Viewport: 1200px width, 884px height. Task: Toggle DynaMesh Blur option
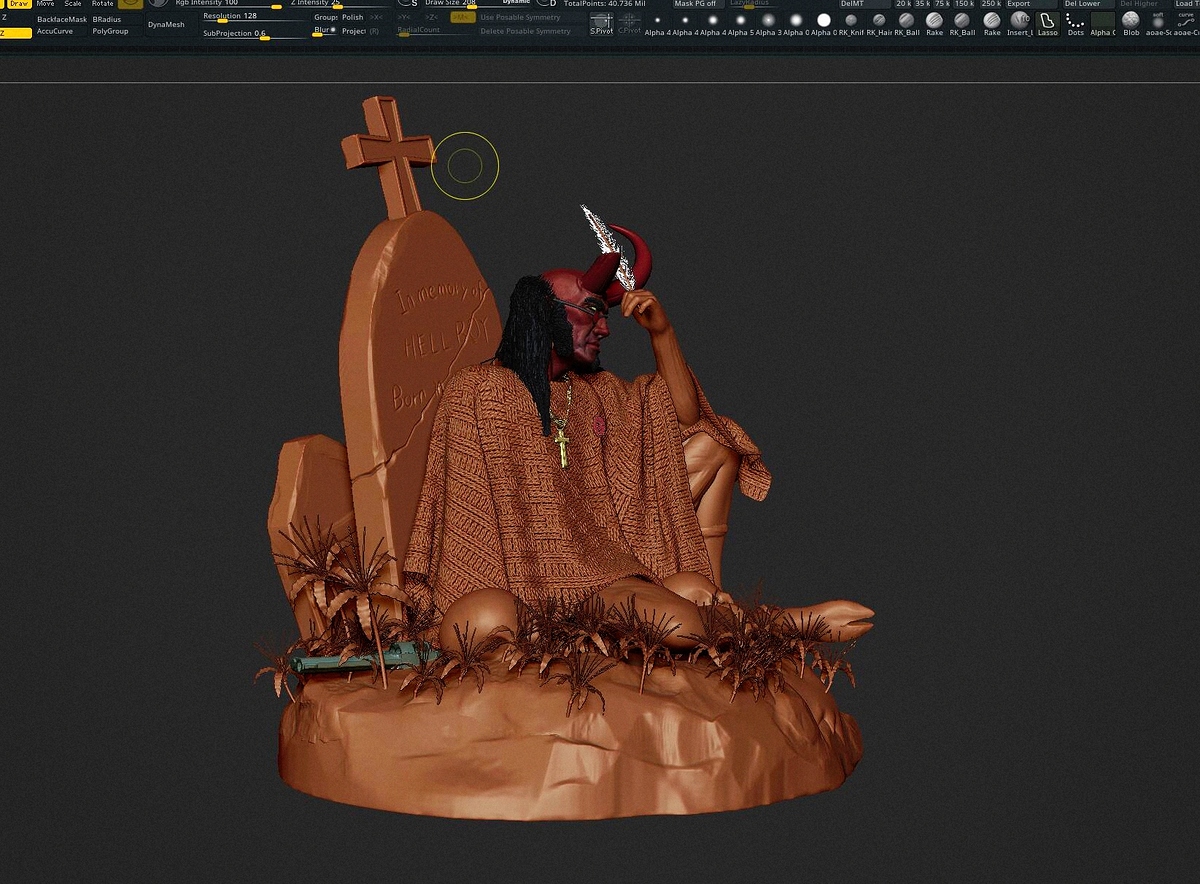(x=325, y=30)
